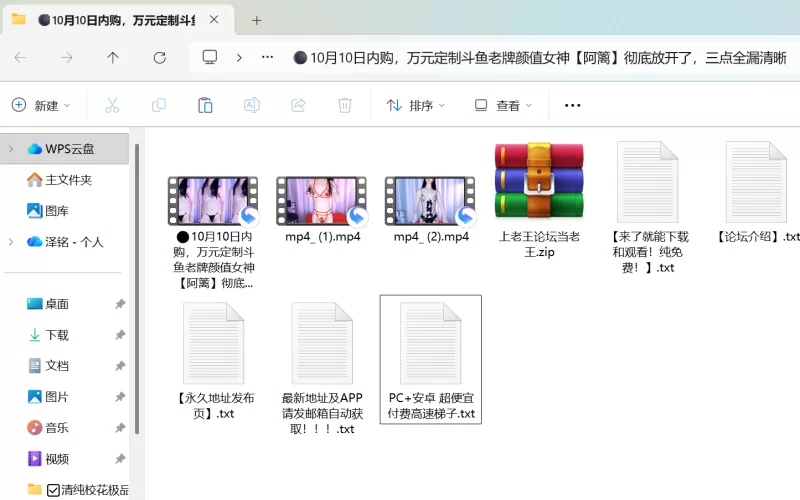The image size is (800, 500).
Task: Open the 查看 view dropdown
Action: pos(504,105)
